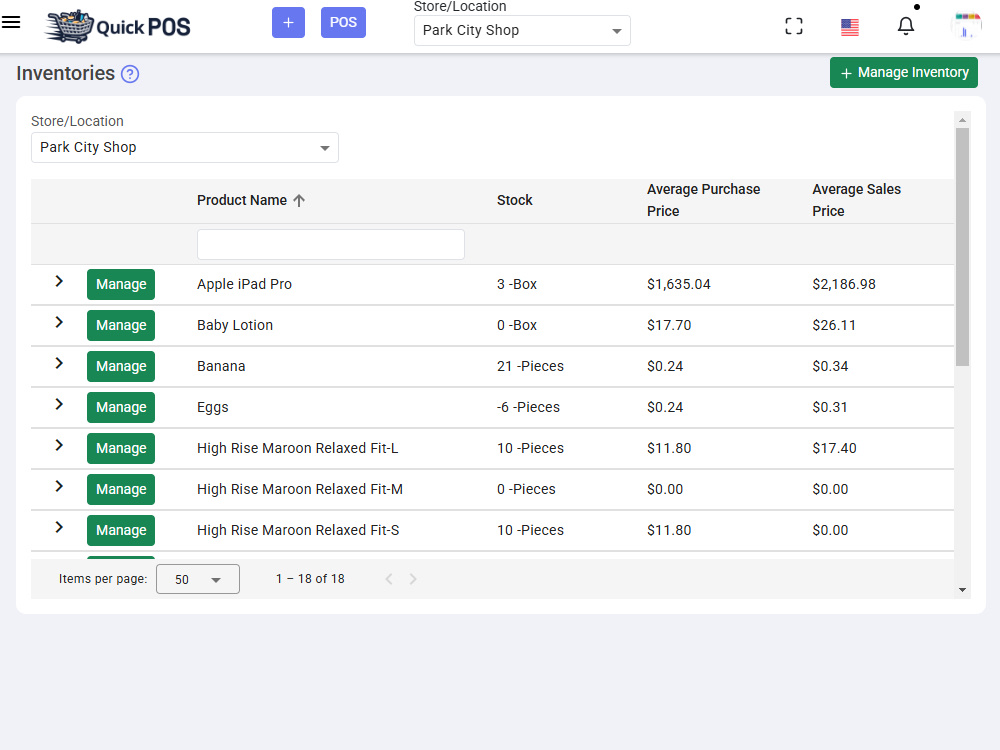Click the $1,635.04 purchase price
This screenshot has height=750, width=1000.
coord(679,284)
